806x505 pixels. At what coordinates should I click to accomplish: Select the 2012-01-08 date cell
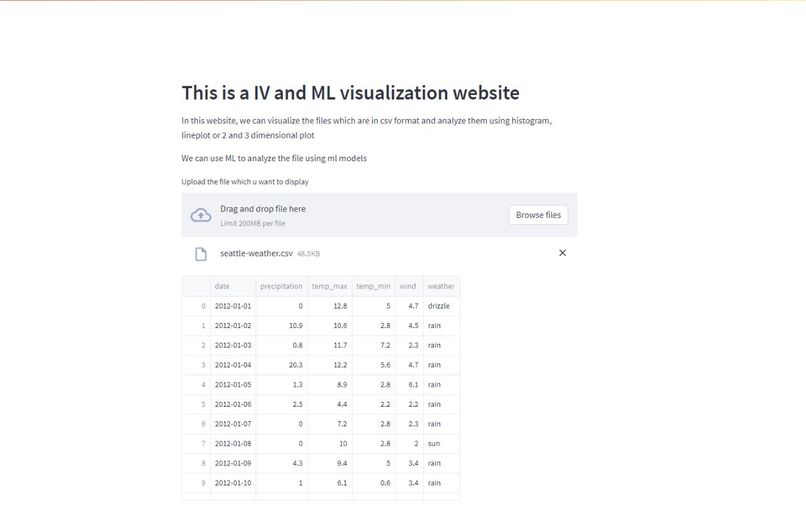coord(233,443)
